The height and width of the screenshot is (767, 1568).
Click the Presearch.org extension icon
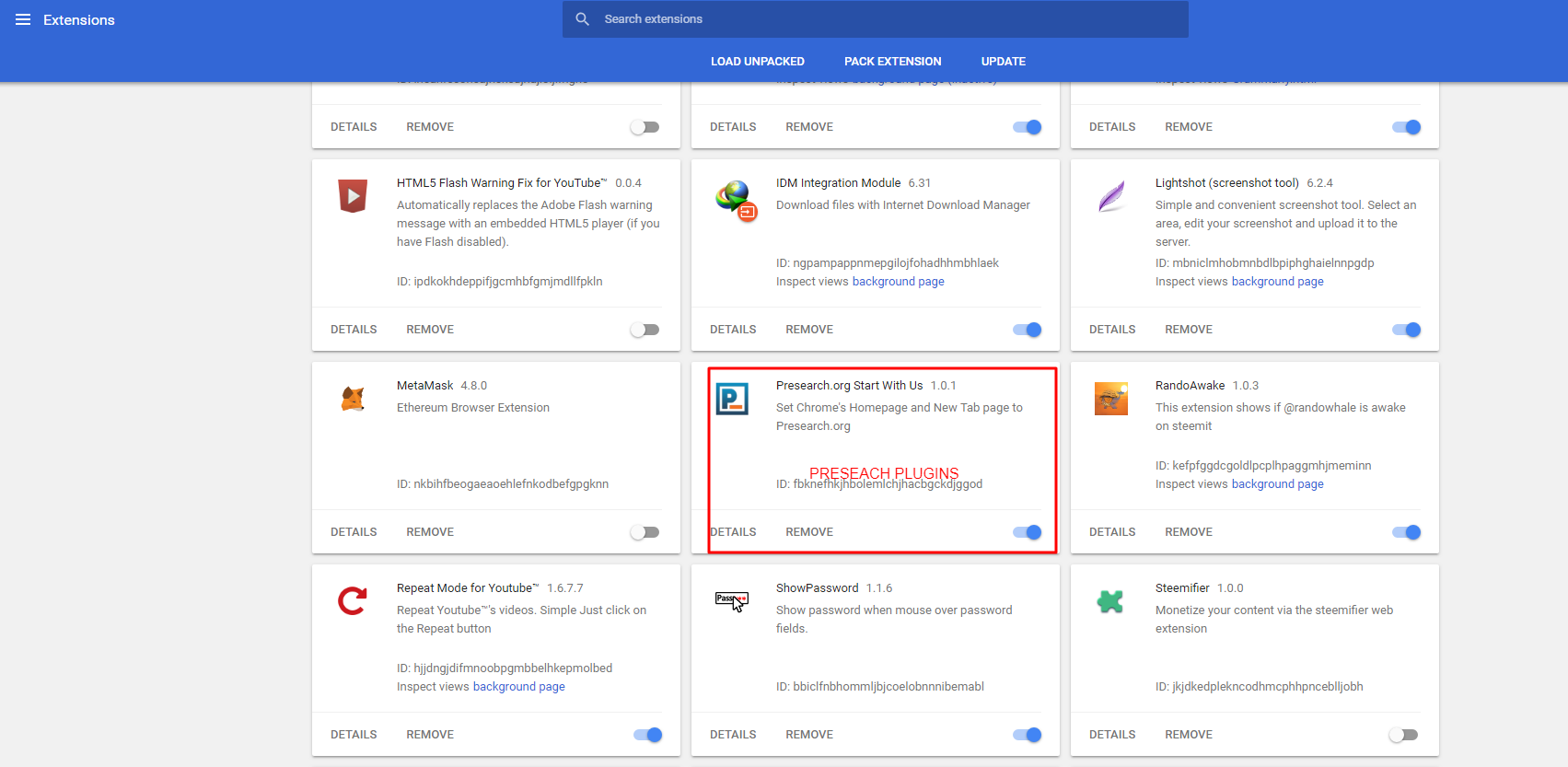(x=732, y=399)
